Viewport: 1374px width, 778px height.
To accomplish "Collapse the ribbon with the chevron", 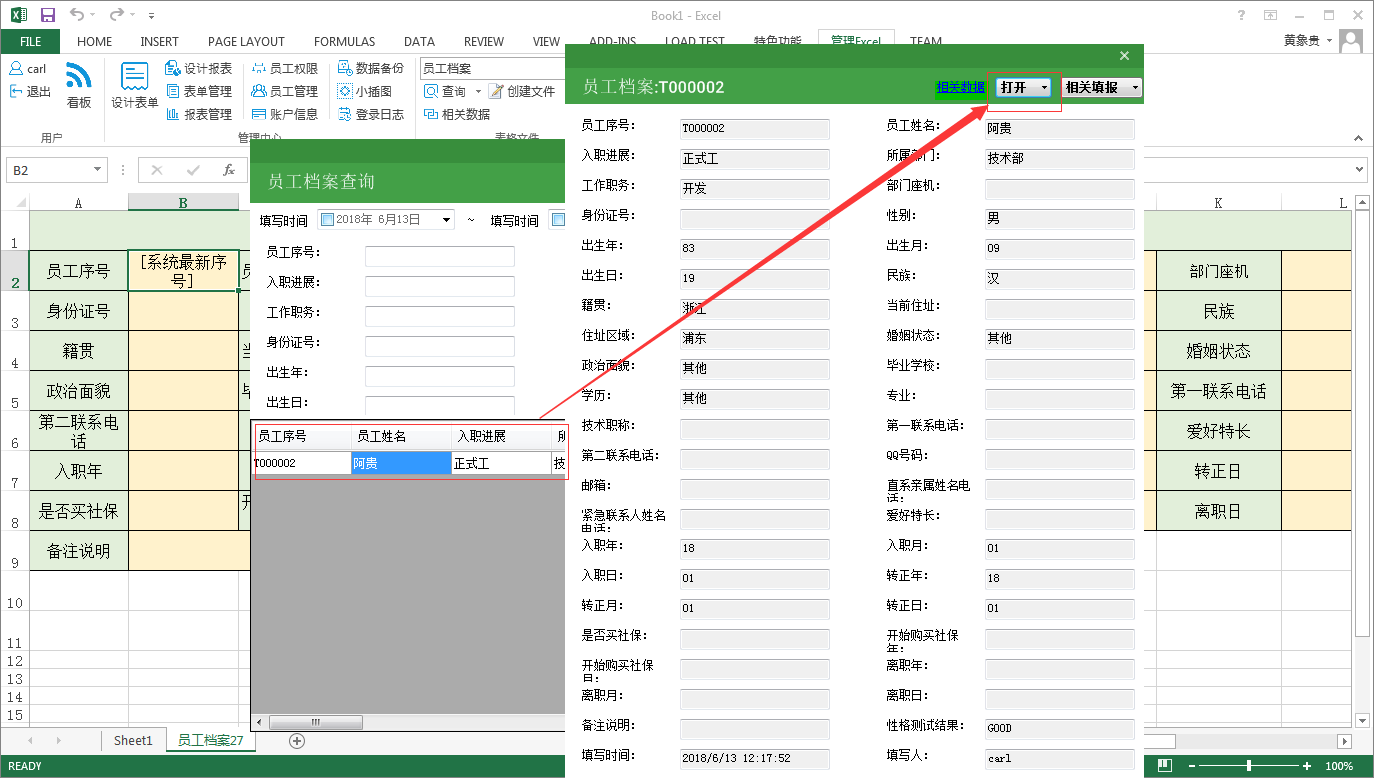I will pyautogui.click(x=1358, y=138).
